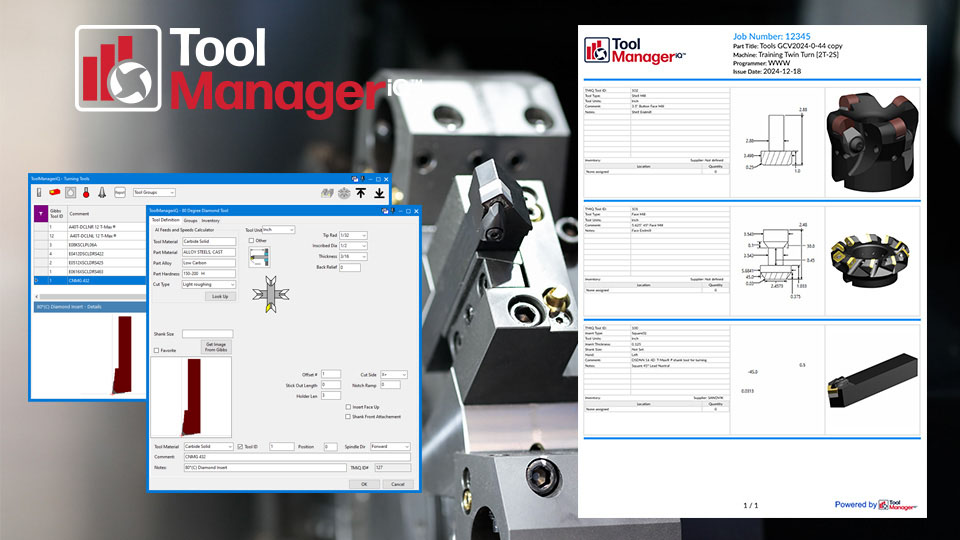This screenshot has width=960, height=540.
Task: Select the highlighted CNMG 432 row
Action: (x=90, y=280)
